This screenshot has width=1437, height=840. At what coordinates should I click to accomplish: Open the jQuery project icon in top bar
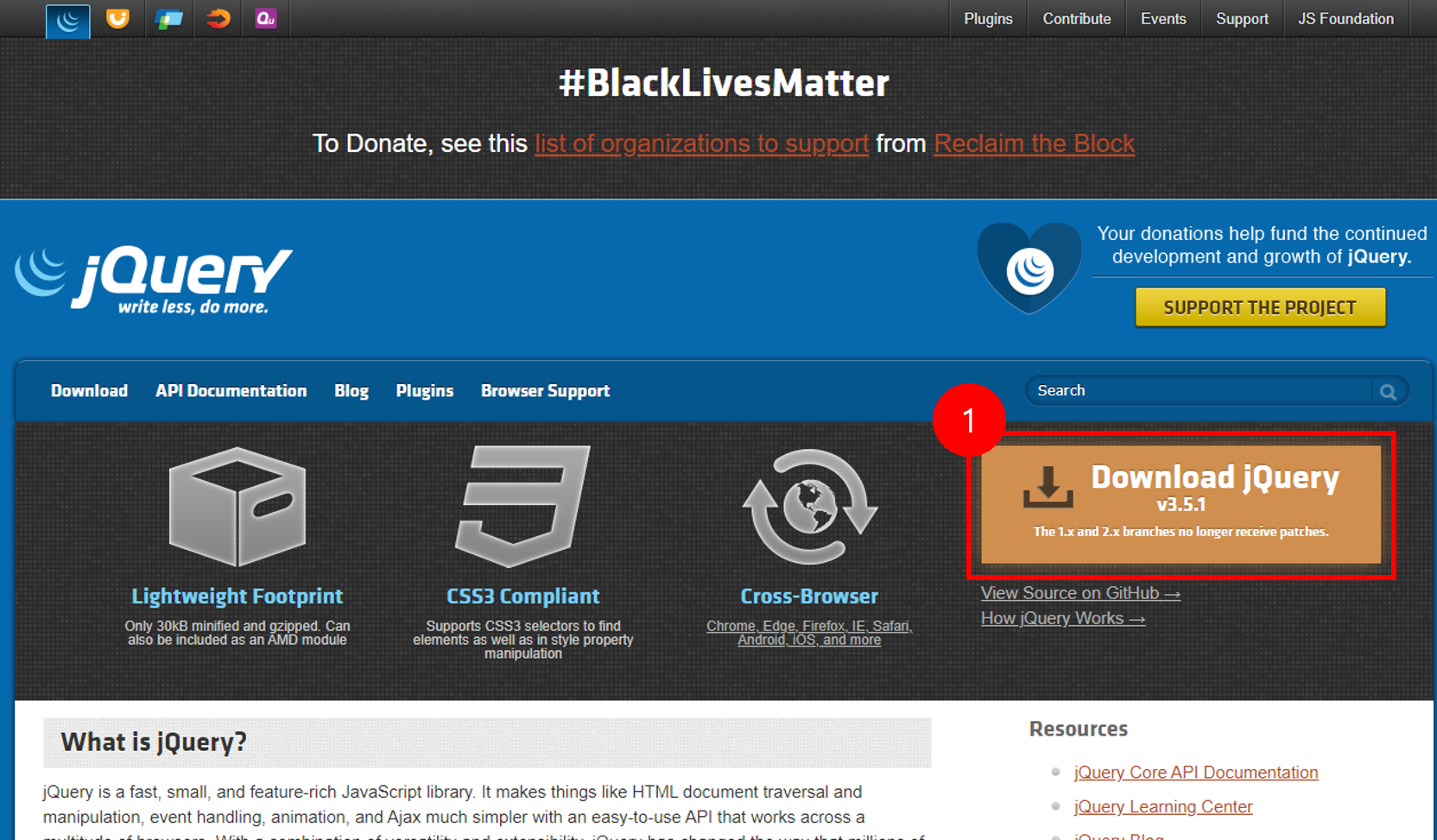coord(67,20)
